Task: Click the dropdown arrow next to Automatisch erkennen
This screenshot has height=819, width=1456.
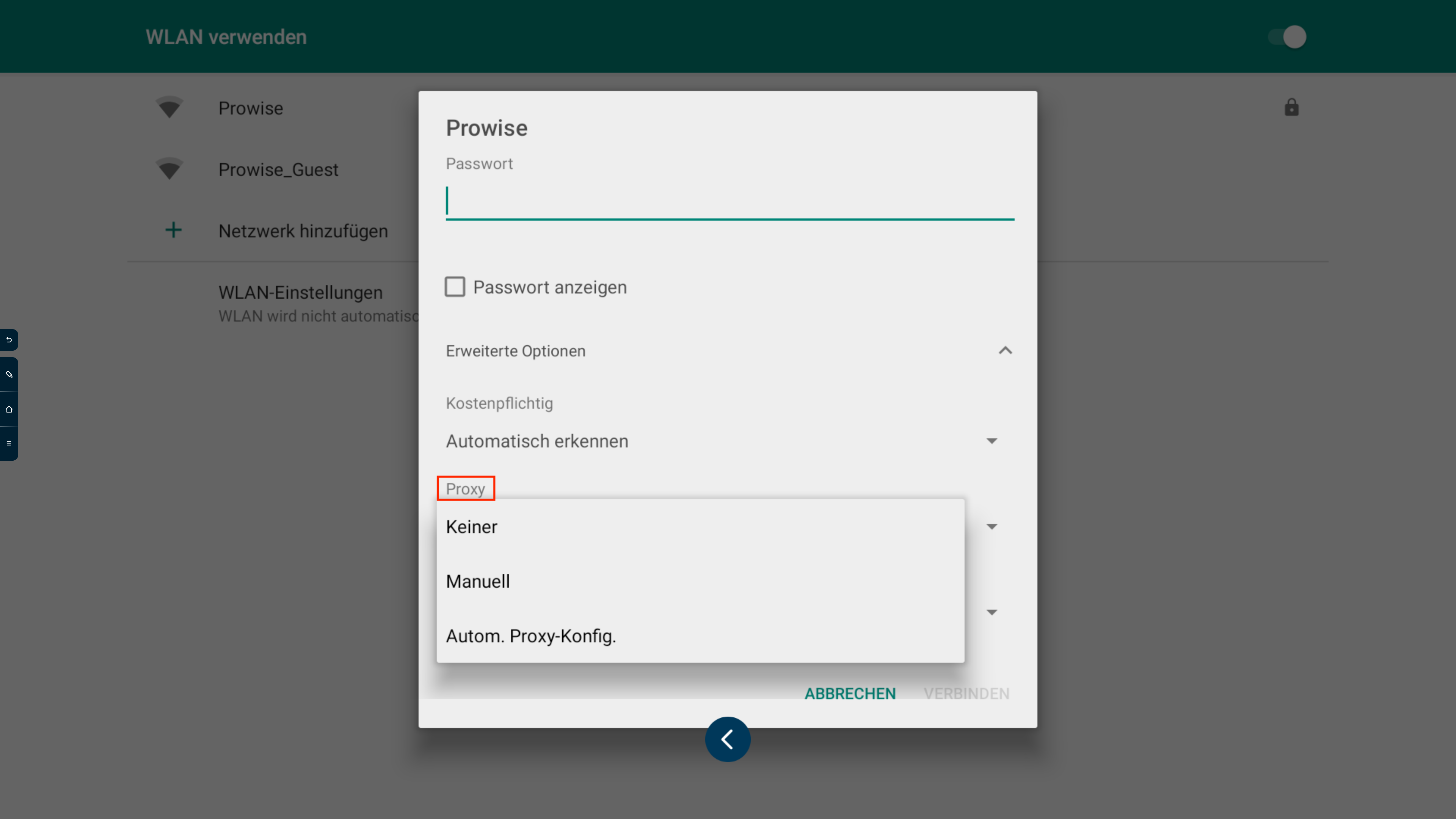Action: (992, 441)
